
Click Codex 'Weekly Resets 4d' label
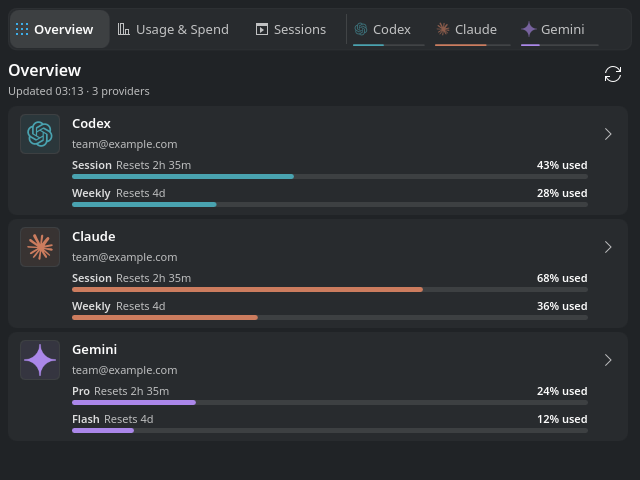click(119, 193)
